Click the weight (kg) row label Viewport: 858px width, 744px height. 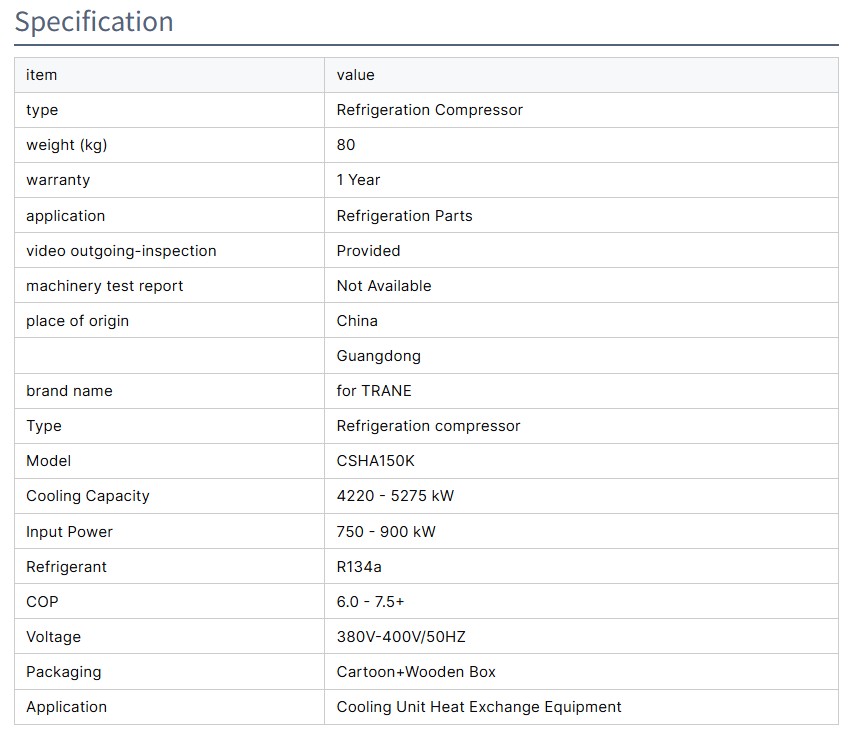tap(66, 145)
